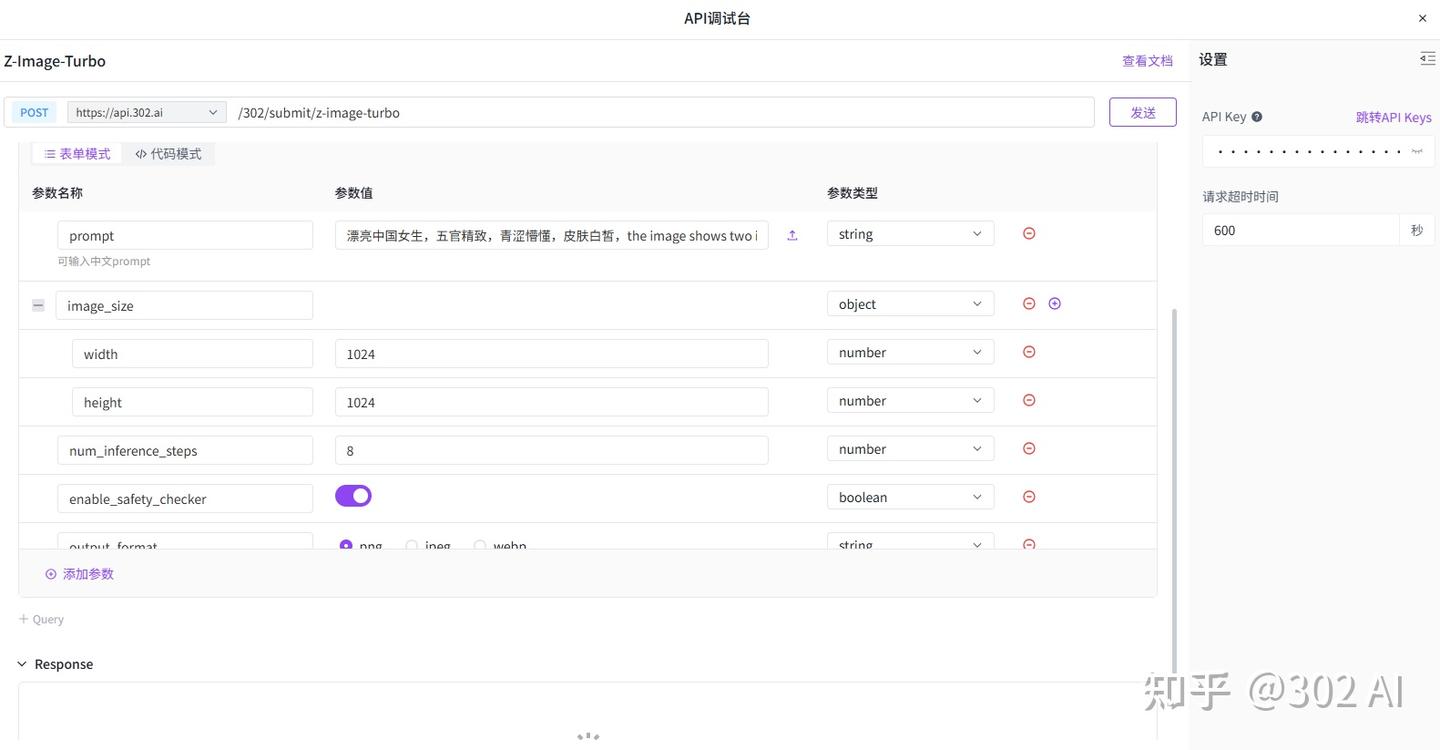Select webp output format
1440x750 pixels.
click(x=480, y=545)
